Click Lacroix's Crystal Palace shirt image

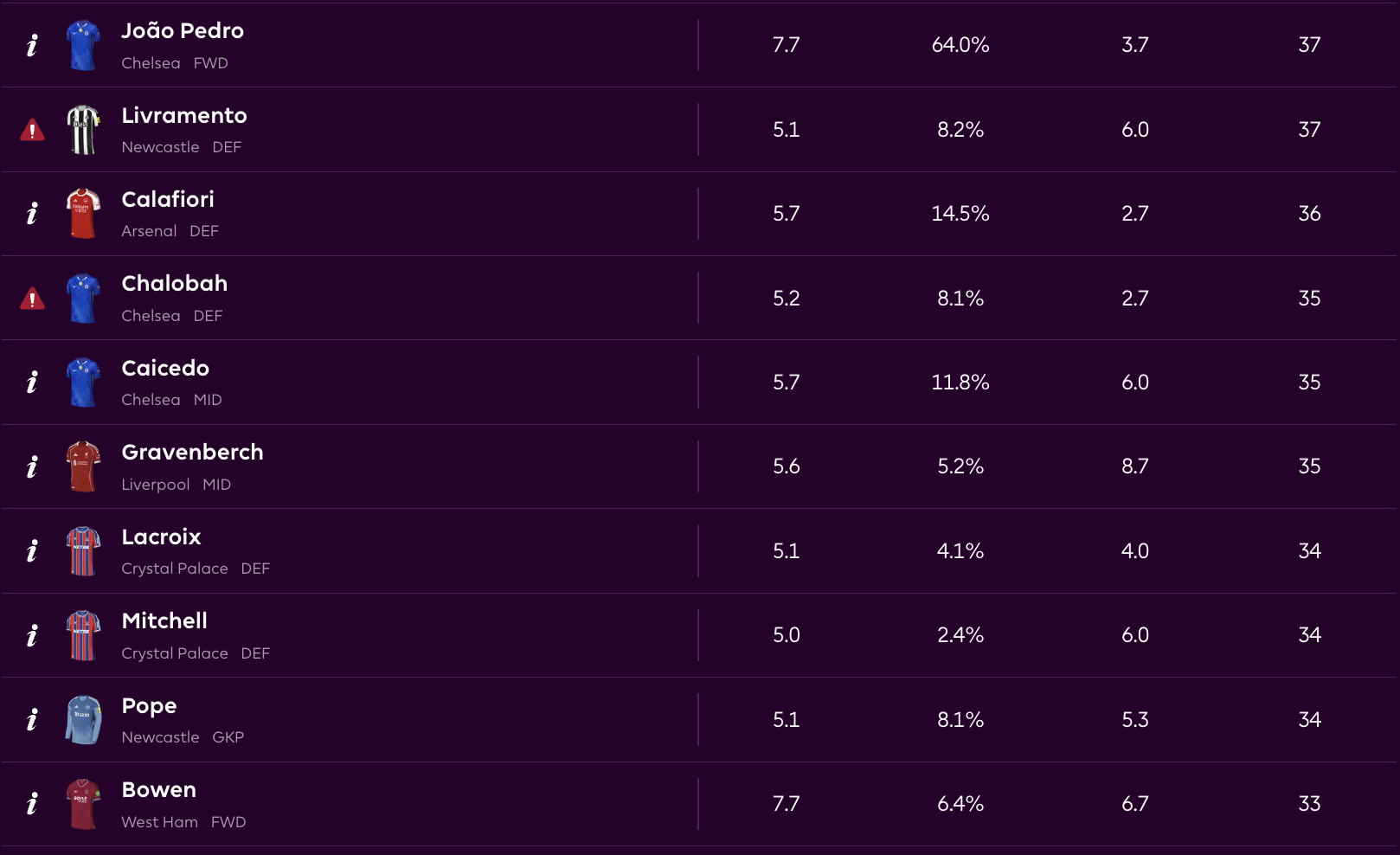point(83,551)
